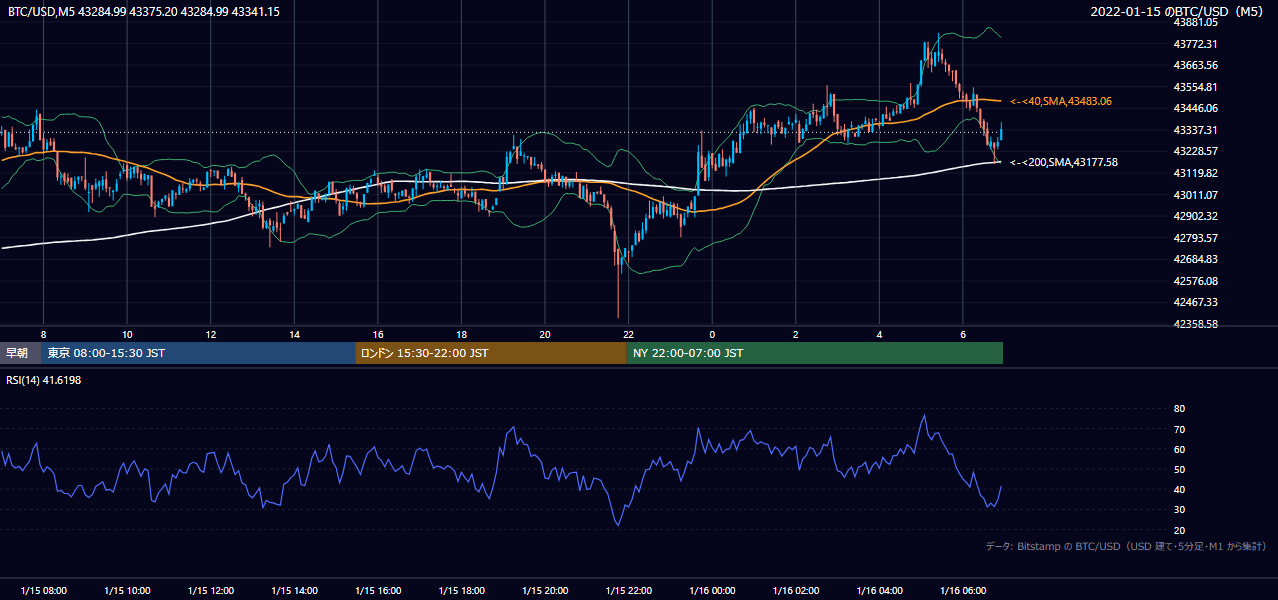Click price axis value 43772.31
Viewport: 1278px width, 600px height.
coord(1195,44)
